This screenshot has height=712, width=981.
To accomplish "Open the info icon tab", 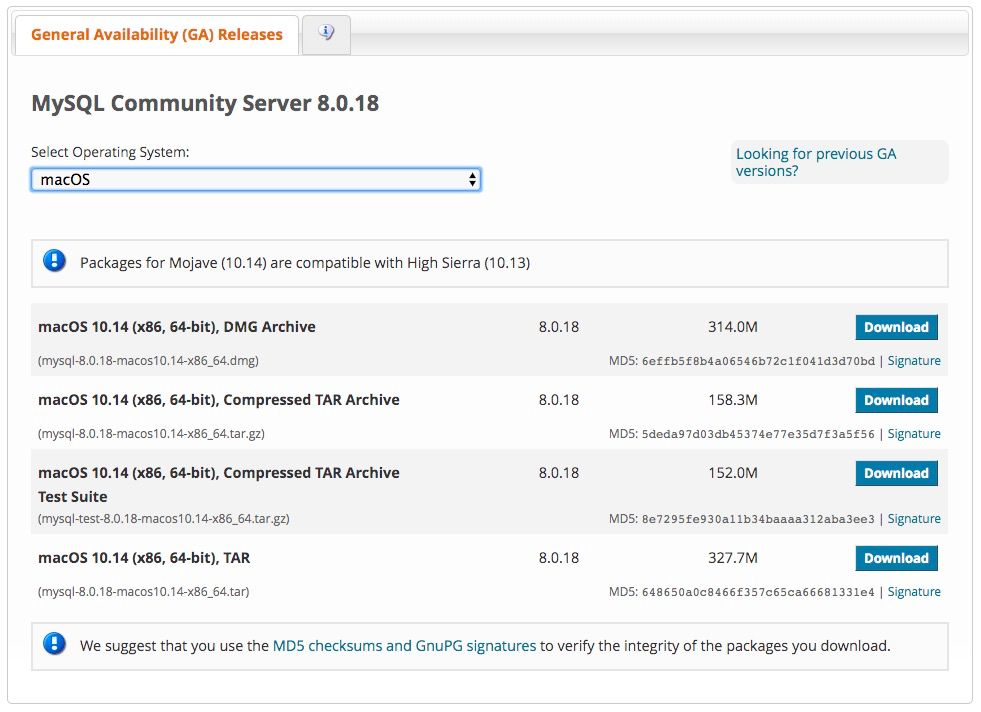I will coord(326,33).
